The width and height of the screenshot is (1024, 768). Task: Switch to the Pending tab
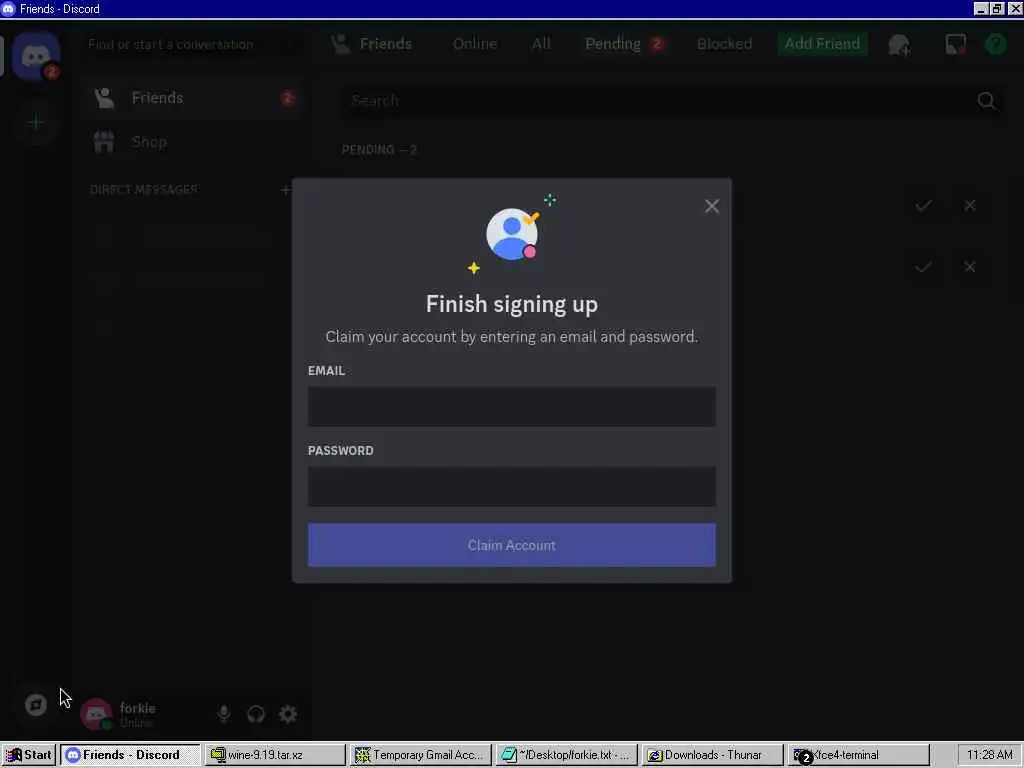(x=624, y=44)
